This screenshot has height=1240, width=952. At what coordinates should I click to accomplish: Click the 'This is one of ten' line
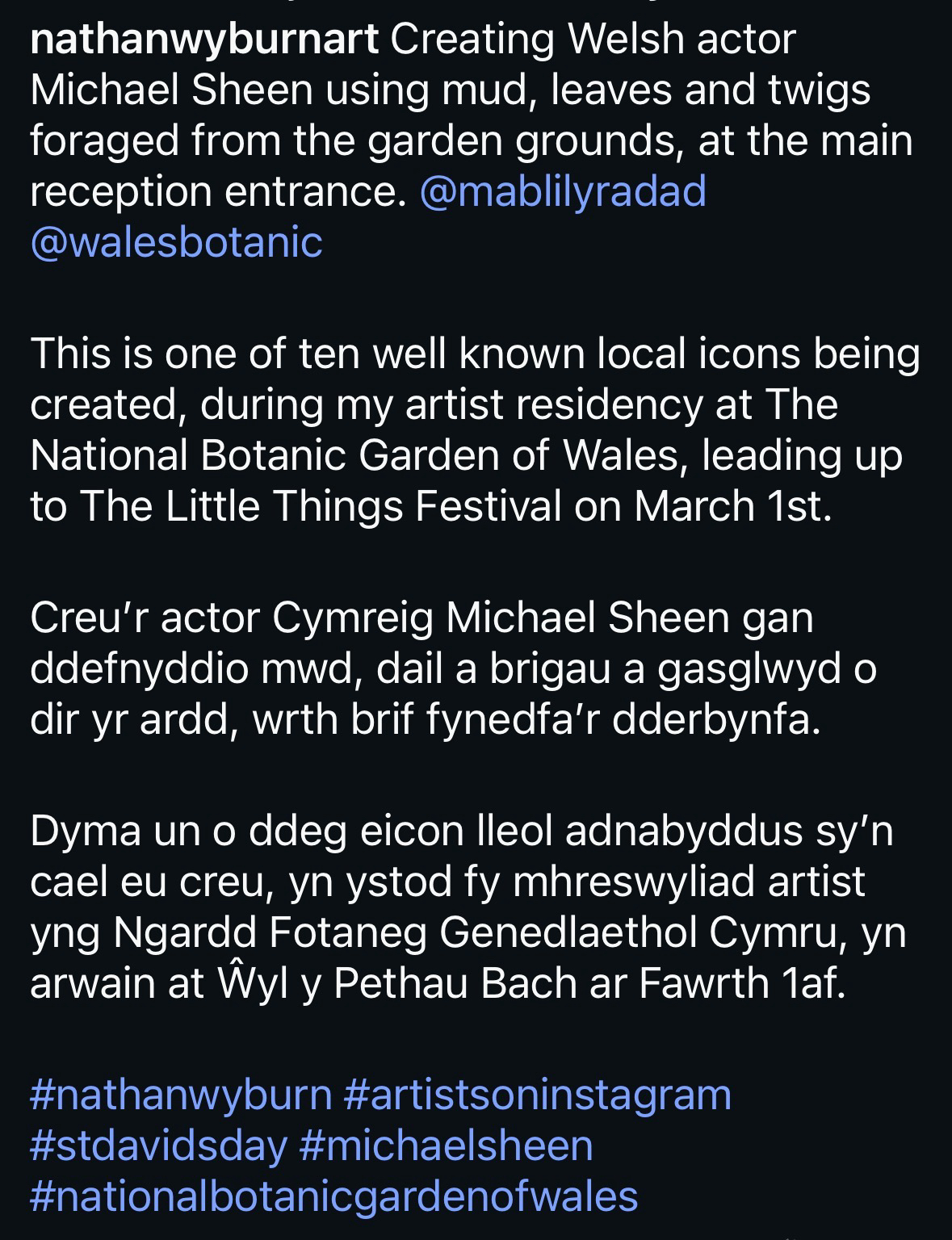[475, 354]
